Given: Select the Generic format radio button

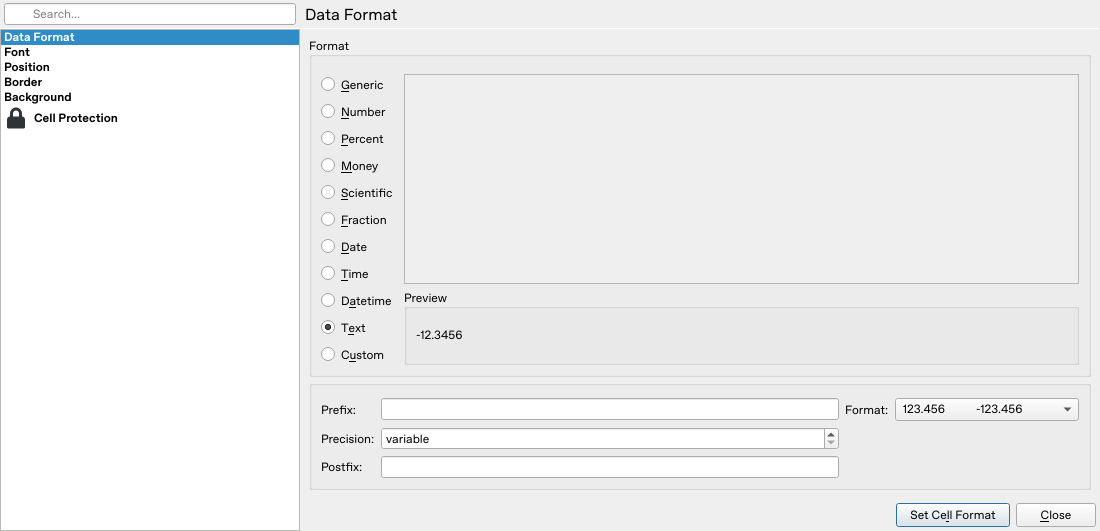Looking at the screenshot, I should 328,84.
